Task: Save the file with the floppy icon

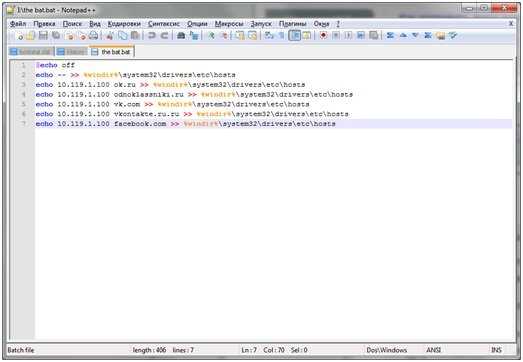Action: tap(43, 36)
